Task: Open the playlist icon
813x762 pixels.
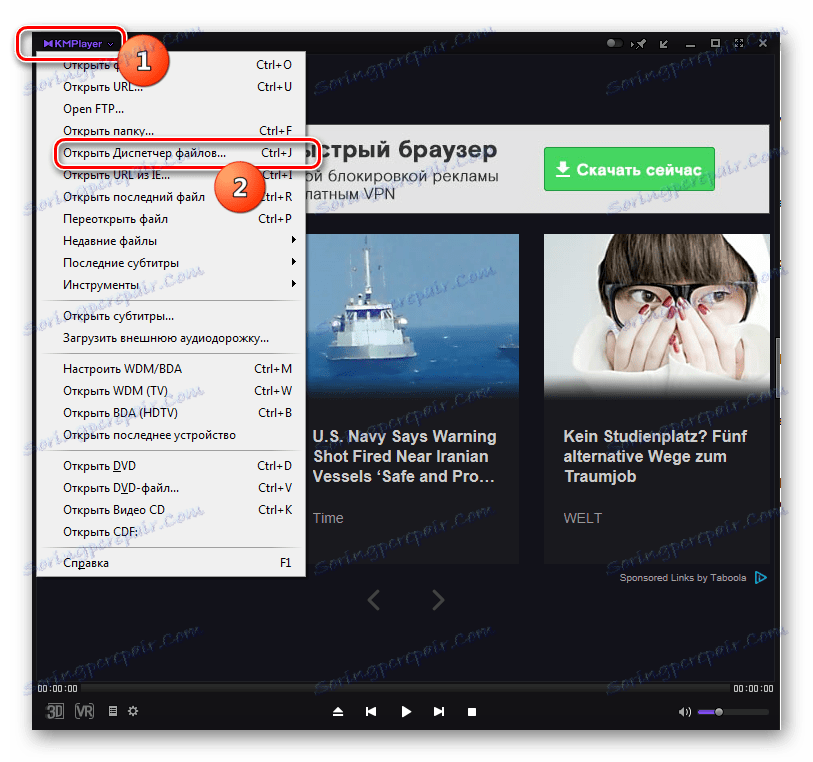Action: point(113,711)
